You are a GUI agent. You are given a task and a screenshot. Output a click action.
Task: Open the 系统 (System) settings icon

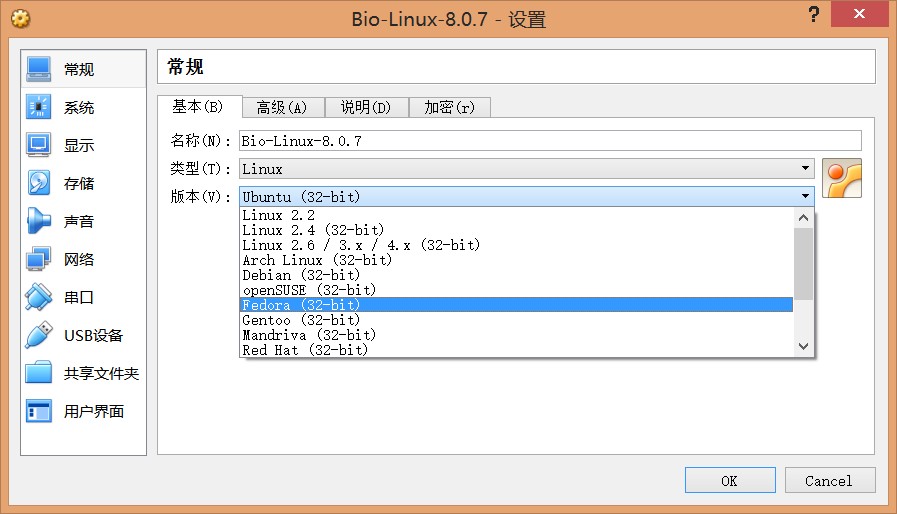coord(38,107)
